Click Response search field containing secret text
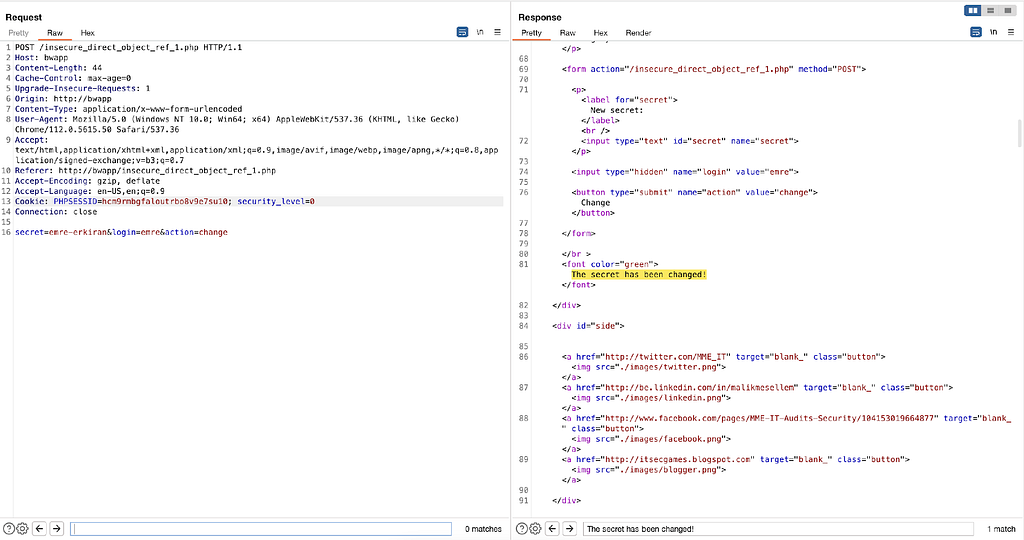 pyautogui.click(x=777, y=528)
